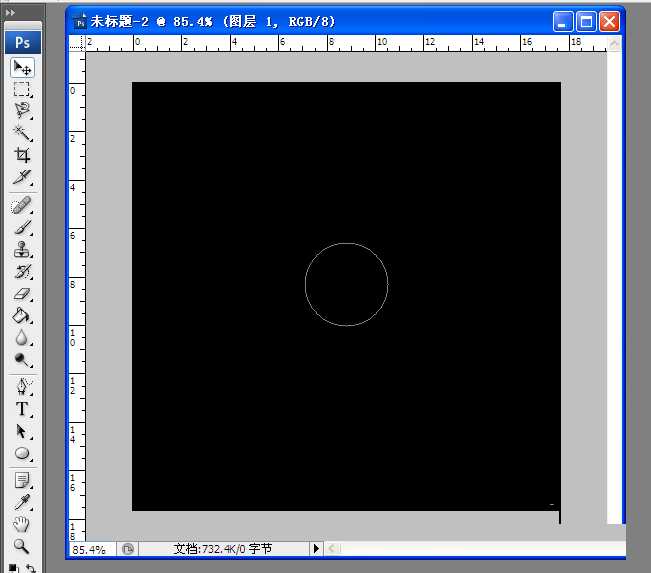Viewport: 651px width, 573px height.
Task: Activate the Magic Wand tool
Action: 21,133
